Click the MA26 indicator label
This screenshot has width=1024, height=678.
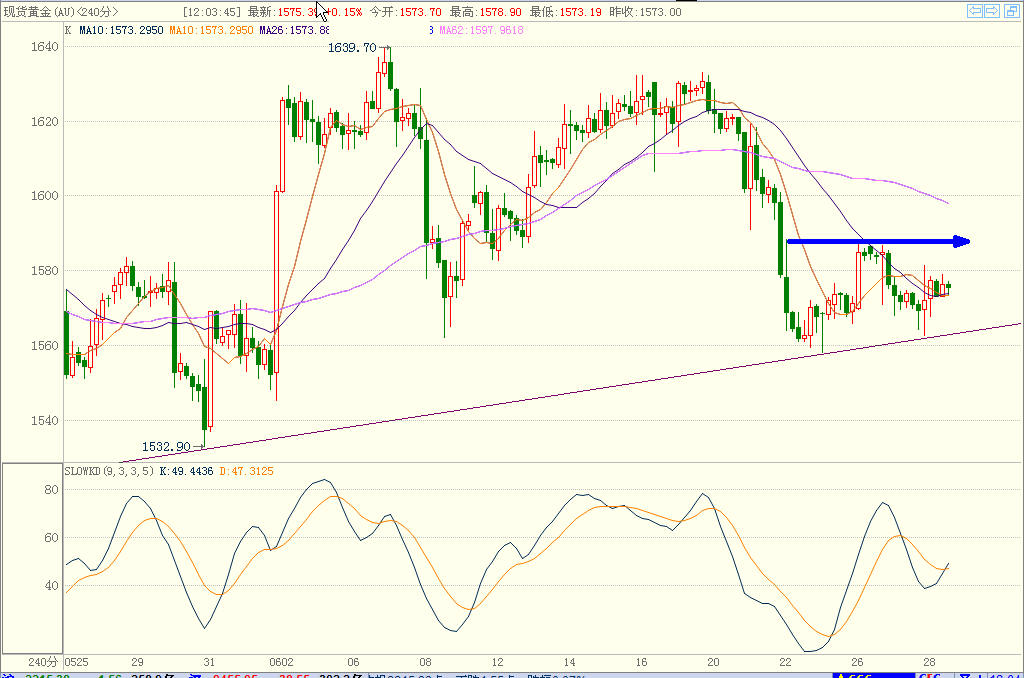pos(294,30)
